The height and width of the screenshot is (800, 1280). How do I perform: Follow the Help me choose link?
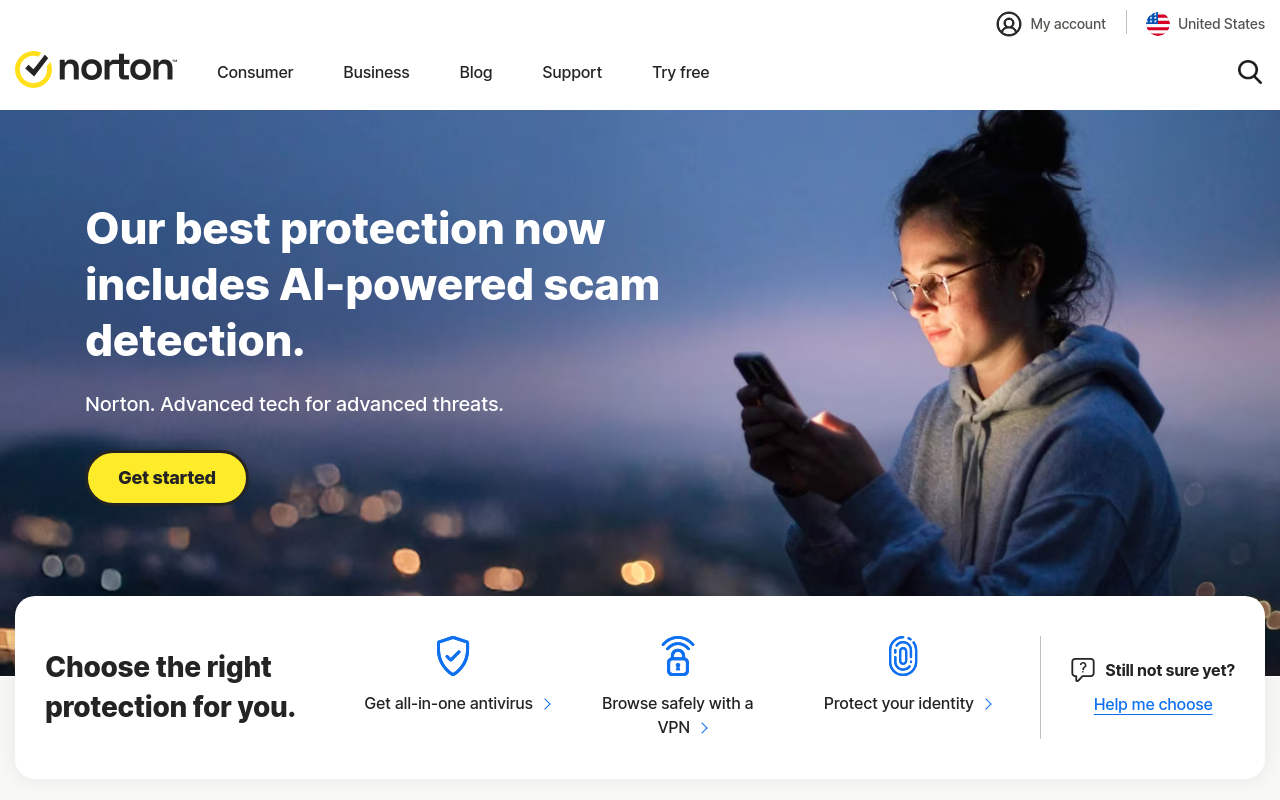click(x=1153, y=704)
